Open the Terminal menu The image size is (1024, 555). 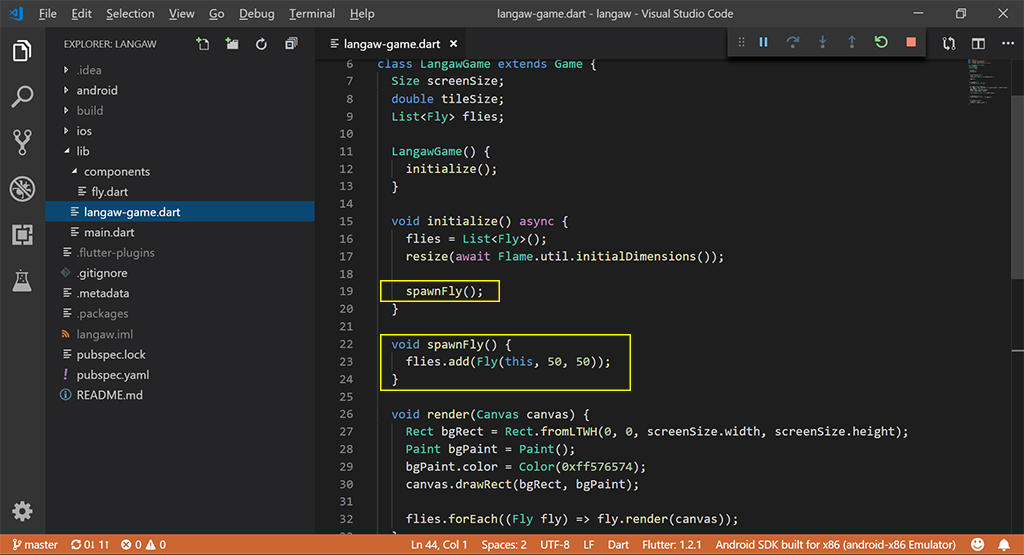(312, 14)
